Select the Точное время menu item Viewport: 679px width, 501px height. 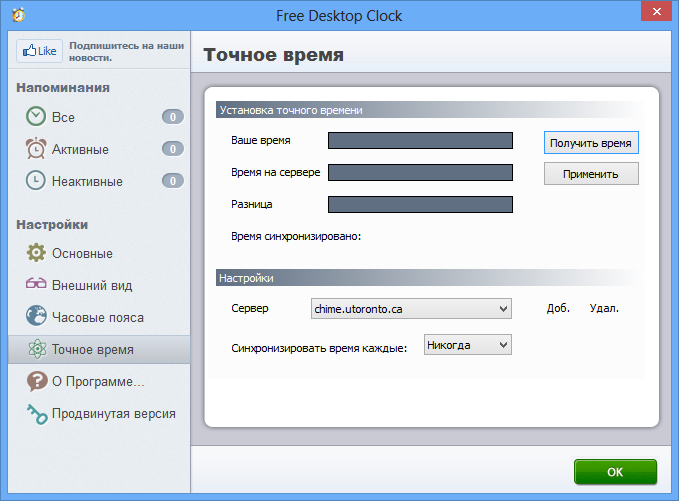tap(99, 349)
